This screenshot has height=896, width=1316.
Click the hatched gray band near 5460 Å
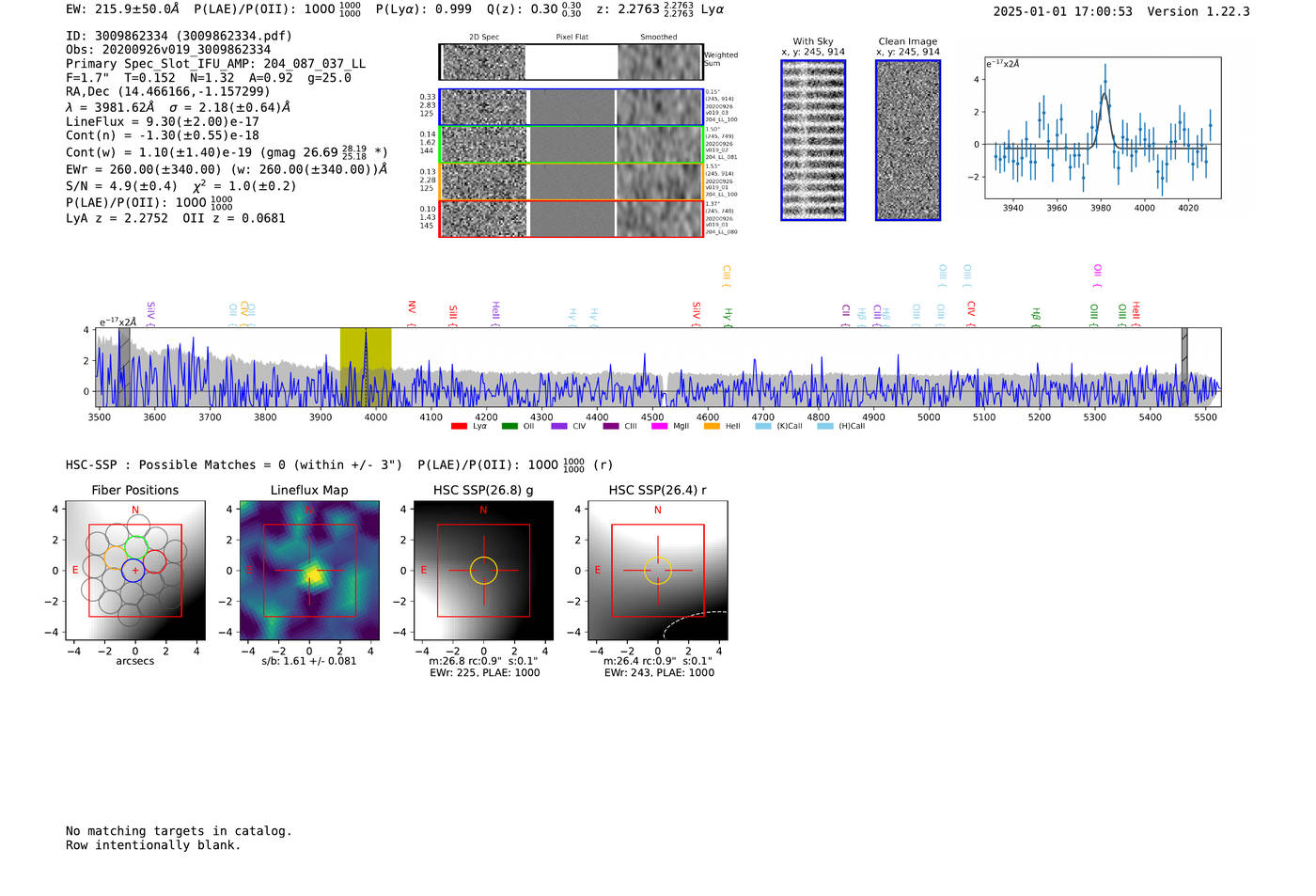(x=1184, y=367)
